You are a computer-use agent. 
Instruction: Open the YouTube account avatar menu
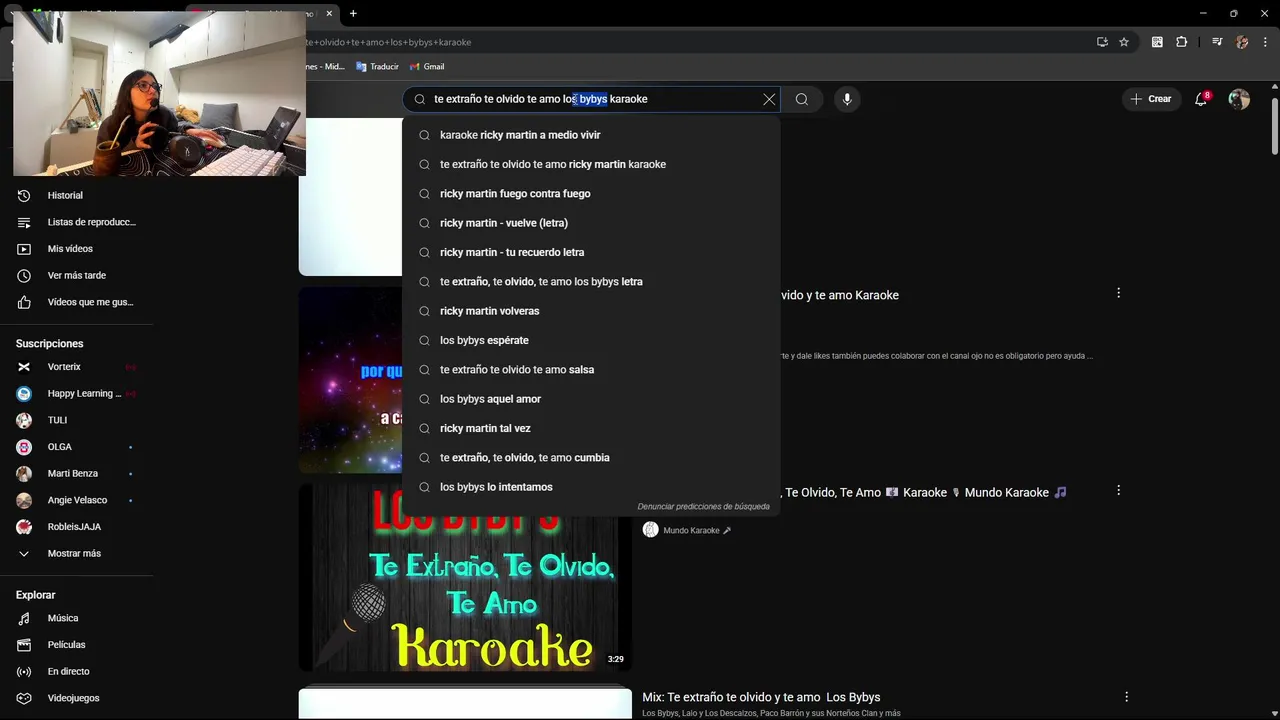(1239, 99)
